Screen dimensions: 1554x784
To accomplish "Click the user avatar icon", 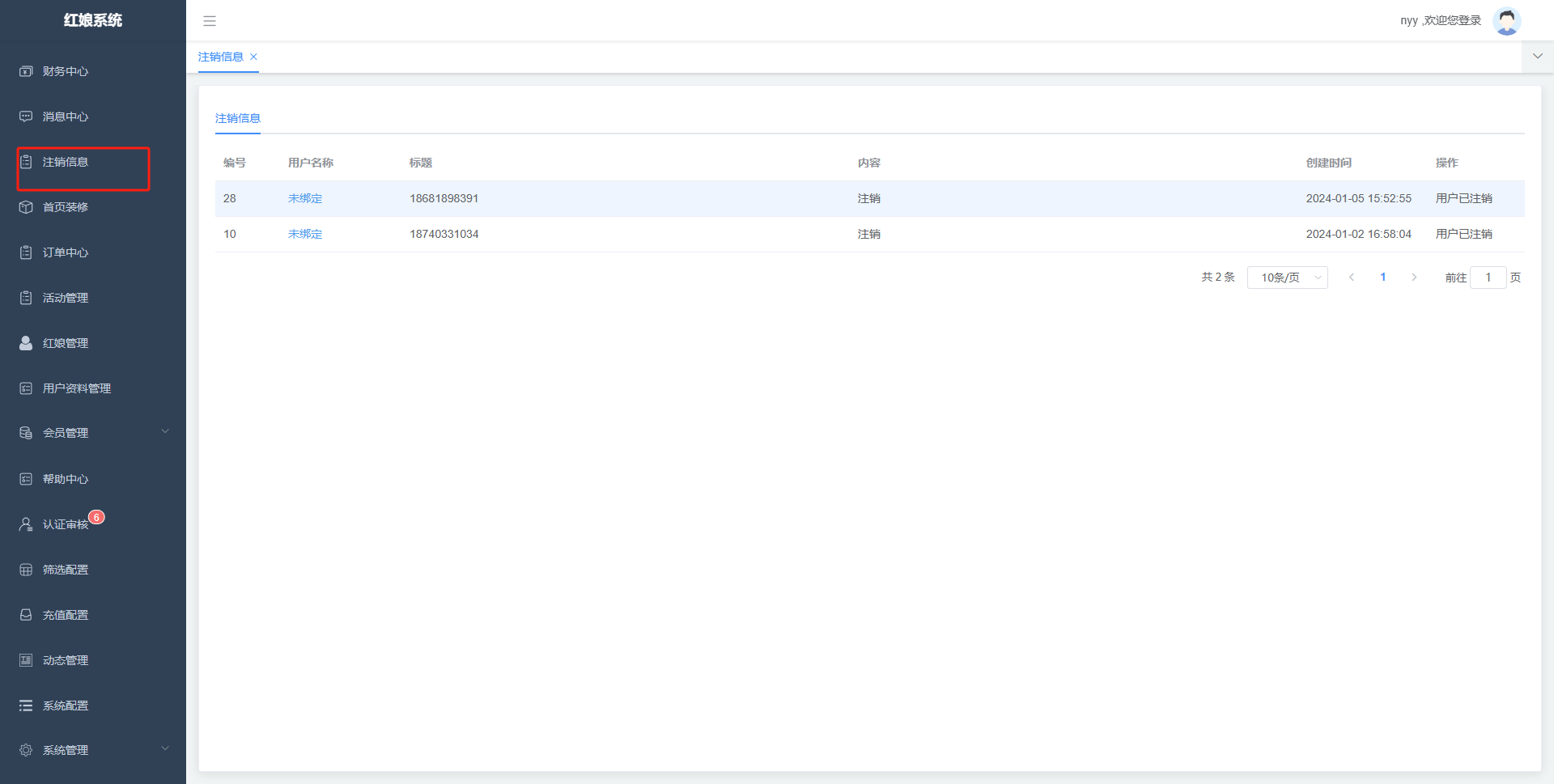I will (x=1506, y=21).
